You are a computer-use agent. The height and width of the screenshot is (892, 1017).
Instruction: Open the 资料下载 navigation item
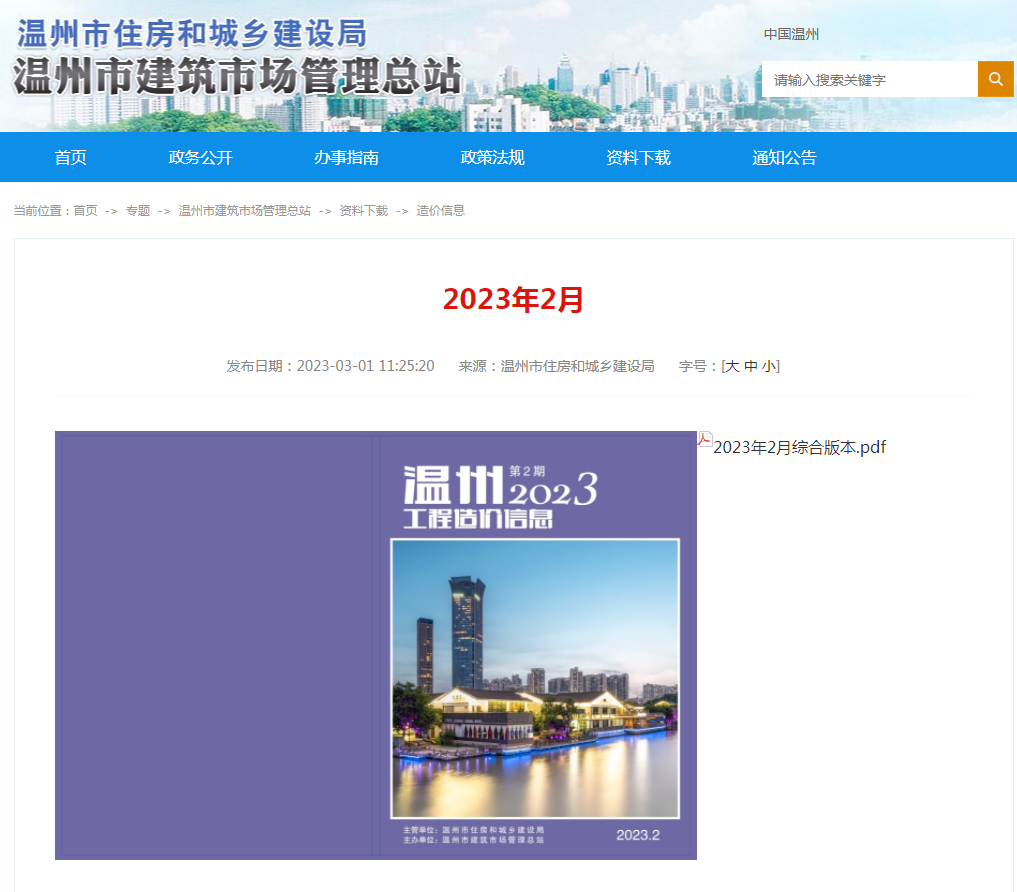(638, 157)
